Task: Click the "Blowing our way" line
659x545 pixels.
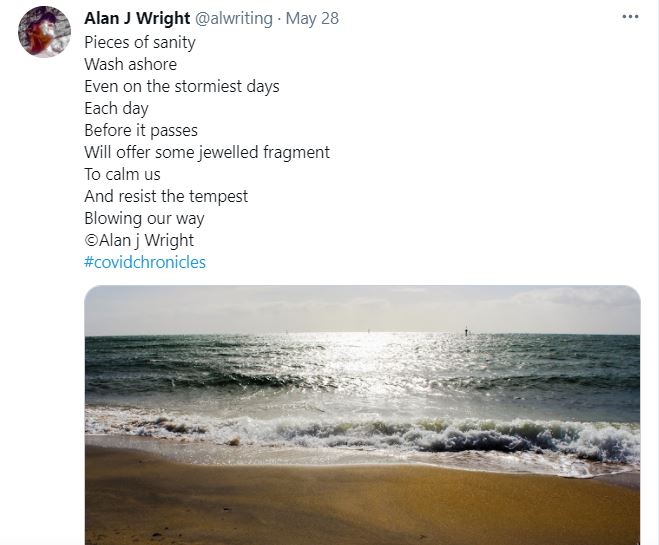Action: tap(144, 218)
